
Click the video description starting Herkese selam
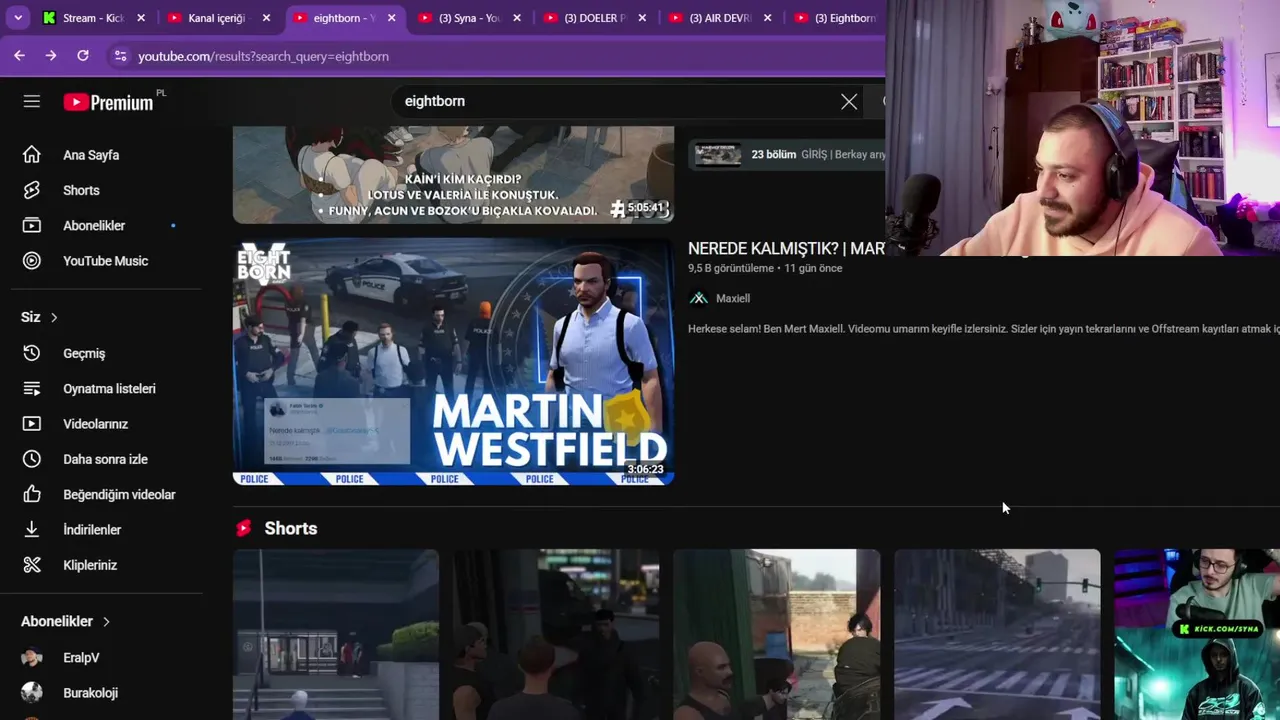(984, 329)
